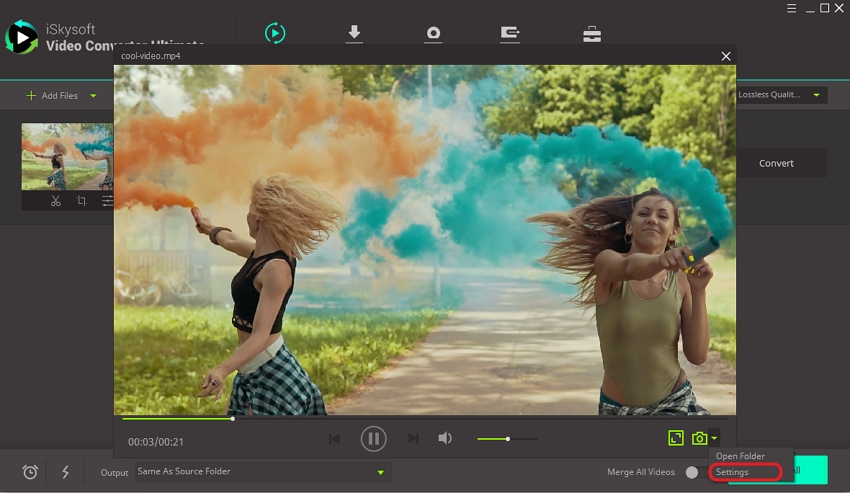The image size is (850, 493).
Task: Choose Settings in the snapshot menu
Action: [732, 472]
